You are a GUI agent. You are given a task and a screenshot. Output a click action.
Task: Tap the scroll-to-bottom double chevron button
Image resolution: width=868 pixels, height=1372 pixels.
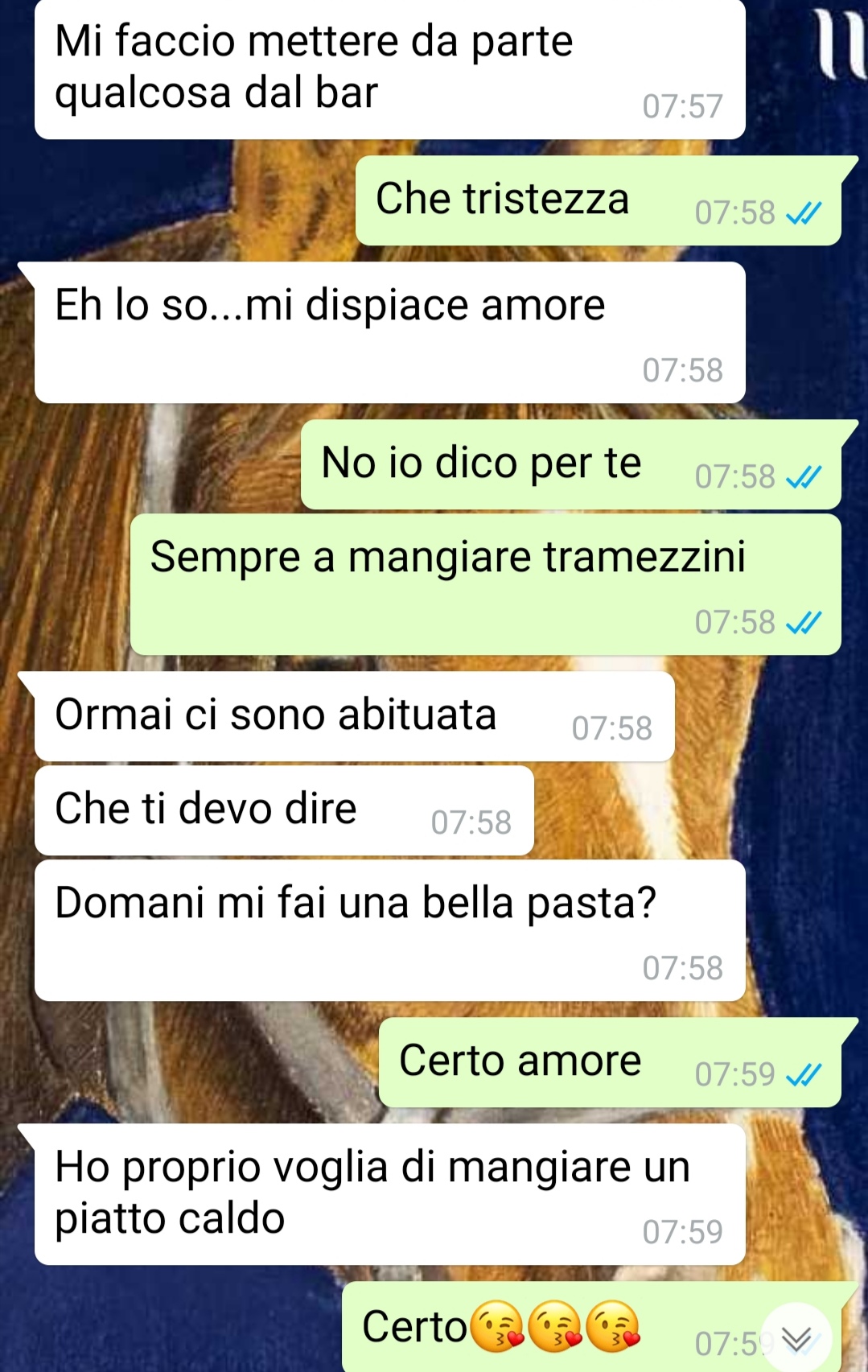click(x=796, y=1337)
